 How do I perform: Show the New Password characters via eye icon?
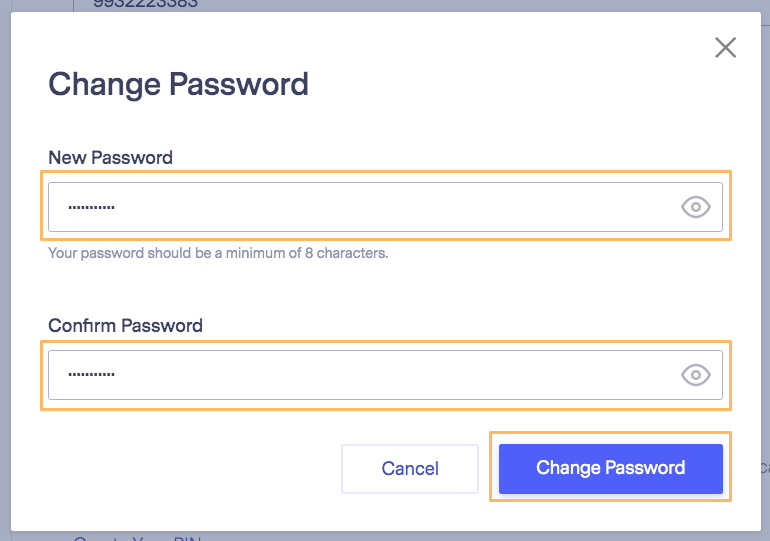tap(696, 207)
